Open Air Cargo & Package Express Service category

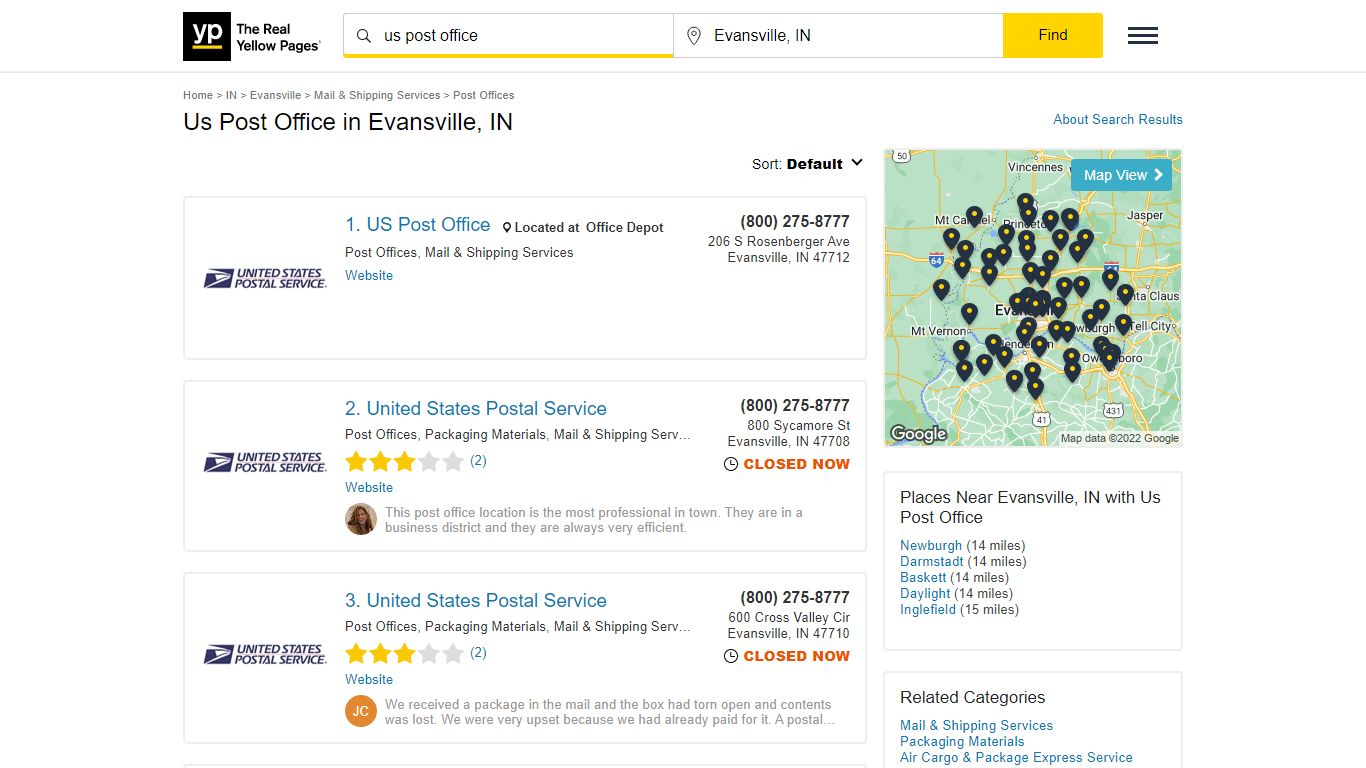[1016, 758]
